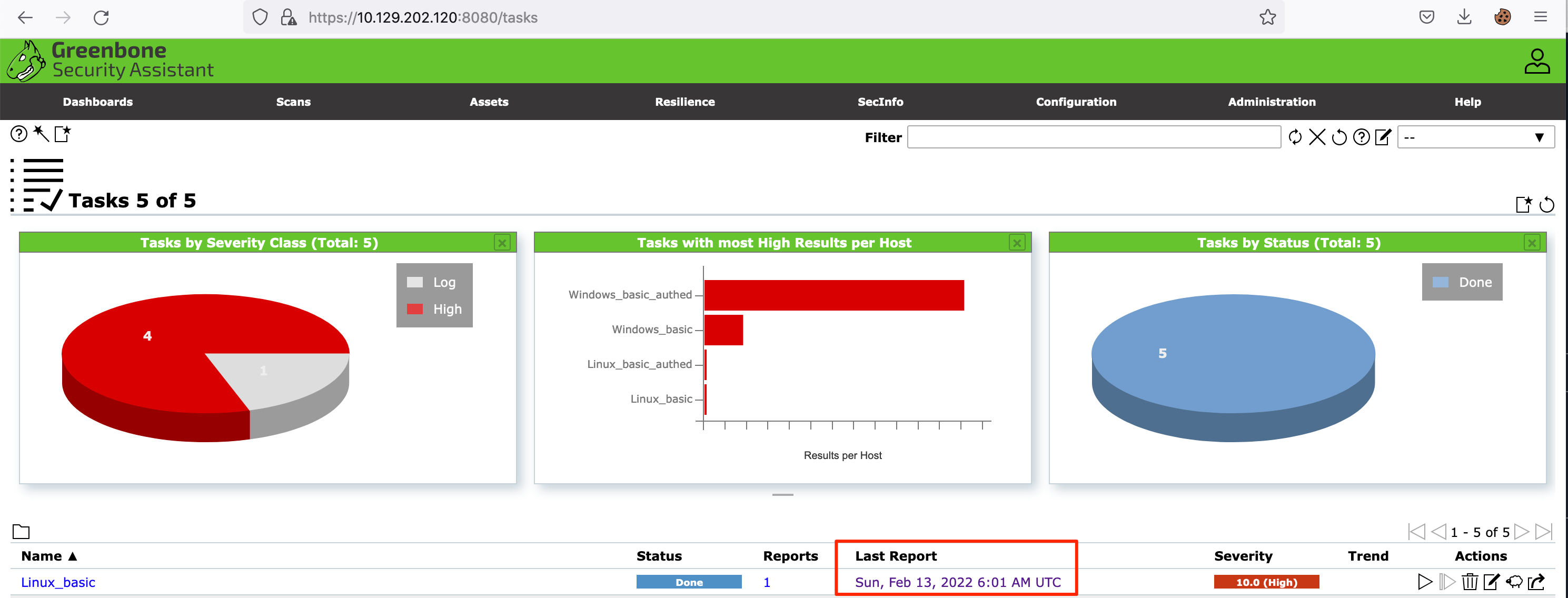This screenshot has height=598, width=1568.
Task: Toggle Done legend in status chart
Action: (1462, 282)
